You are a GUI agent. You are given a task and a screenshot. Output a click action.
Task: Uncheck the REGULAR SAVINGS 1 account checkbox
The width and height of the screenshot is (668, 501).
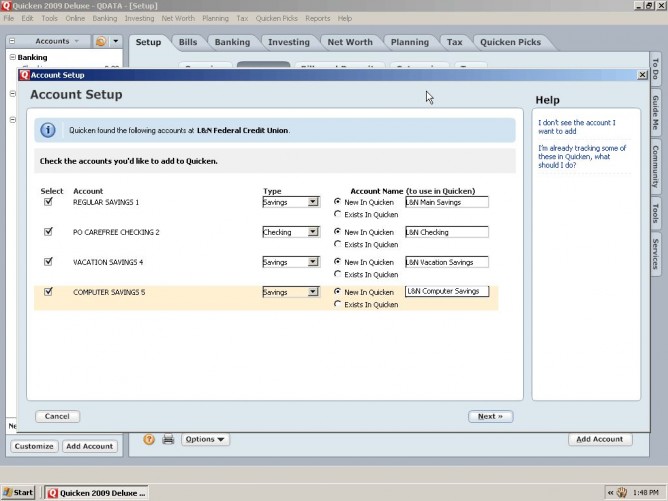pyautogui.click(x=48, y=202)
